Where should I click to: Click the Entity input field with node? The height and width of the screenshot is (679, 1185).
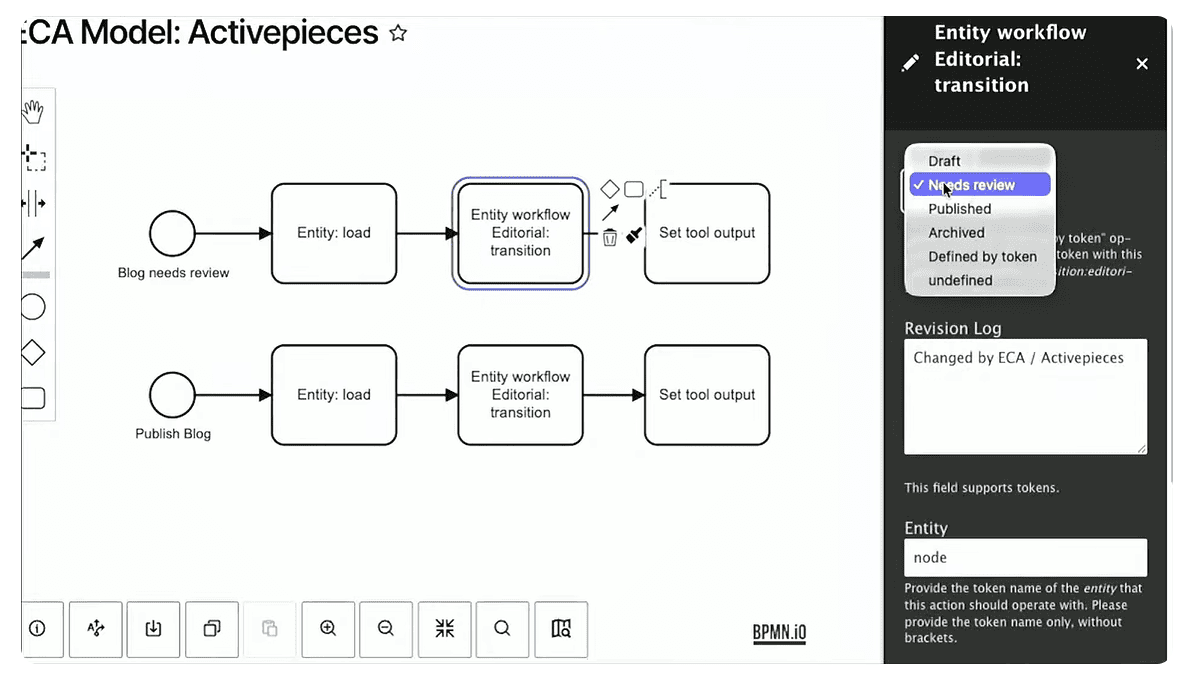pos(1025,558)
